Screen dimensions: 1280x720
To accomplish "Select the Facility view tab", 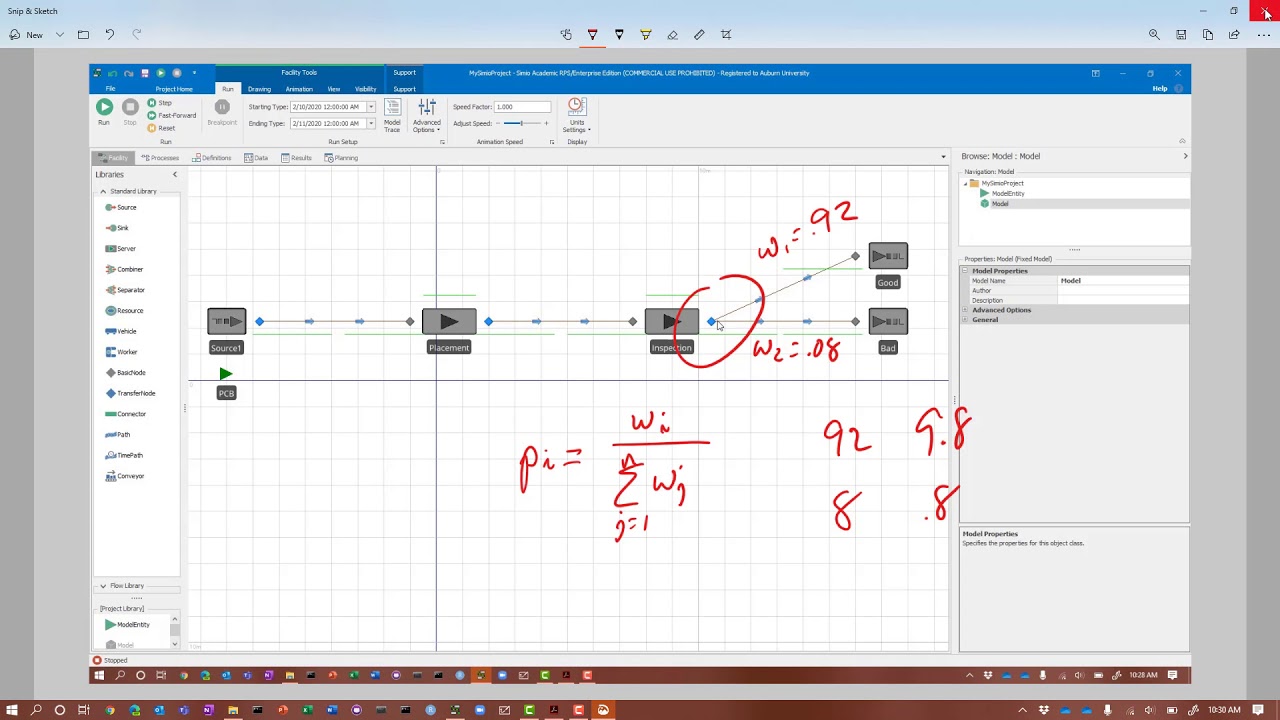I will pos(113,158).
